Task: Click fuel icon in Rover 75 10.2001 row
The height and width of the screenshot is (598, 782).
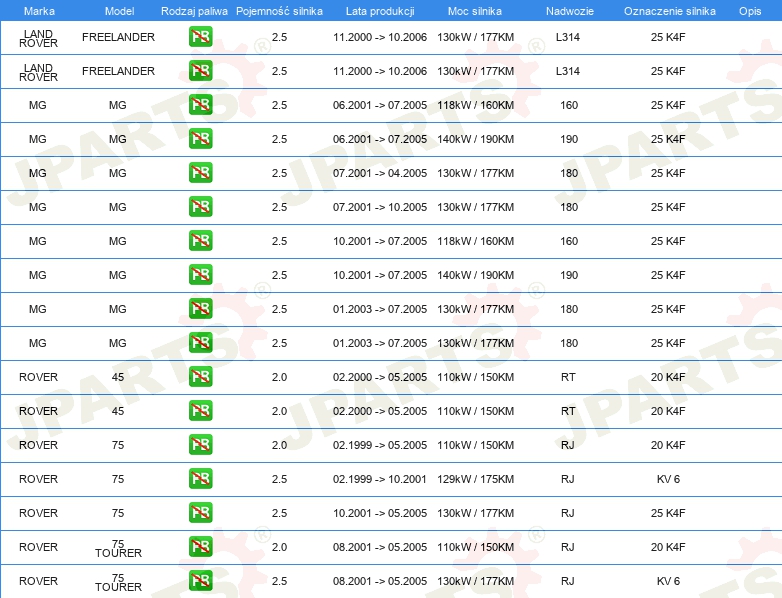Action: coord(200,512)
